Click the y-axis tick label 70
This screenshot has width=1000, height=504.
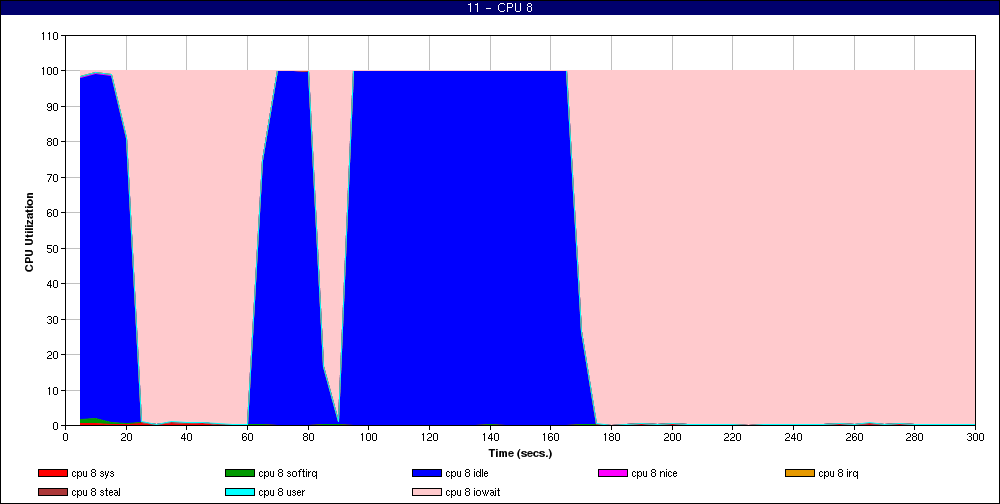(54, 177)
